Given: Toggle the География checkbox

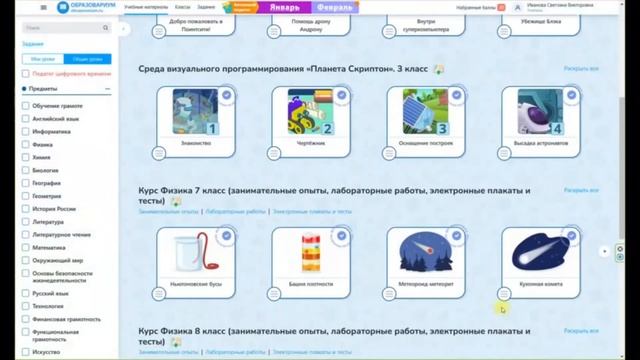Looking at the screenshot, I should (x=26, y=183).
